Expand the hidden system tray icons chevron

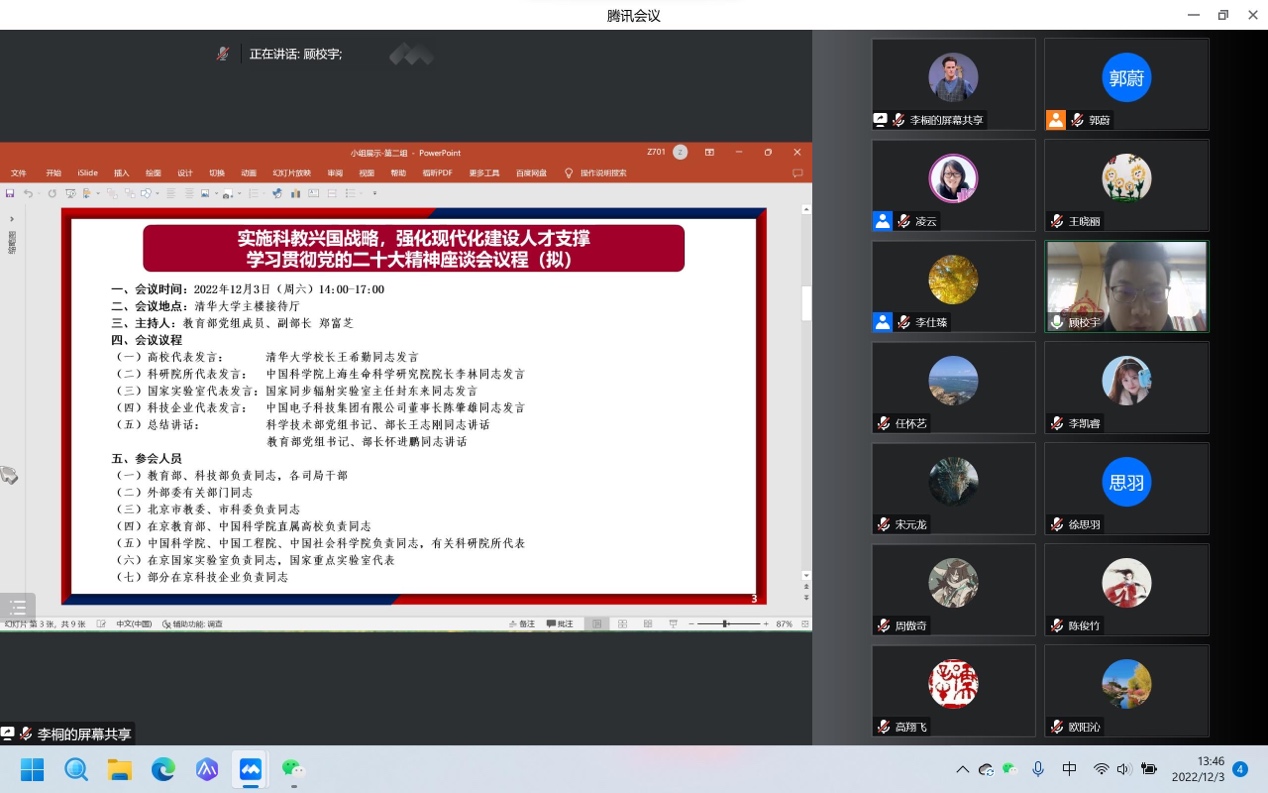pyautogui.click(x=962, y=769)
